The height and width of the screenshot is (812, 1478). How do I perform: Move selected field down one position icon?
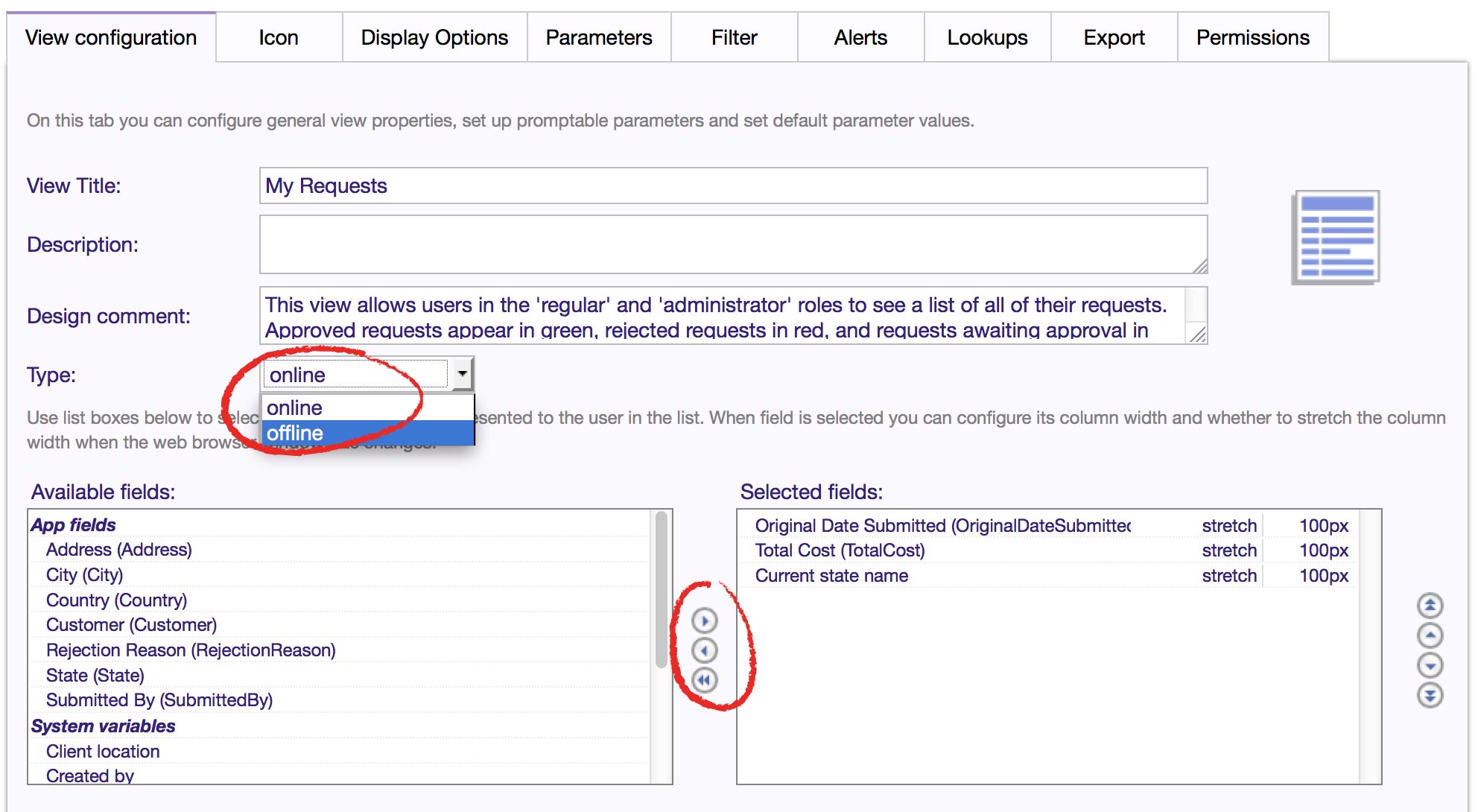click(1430, 665)
